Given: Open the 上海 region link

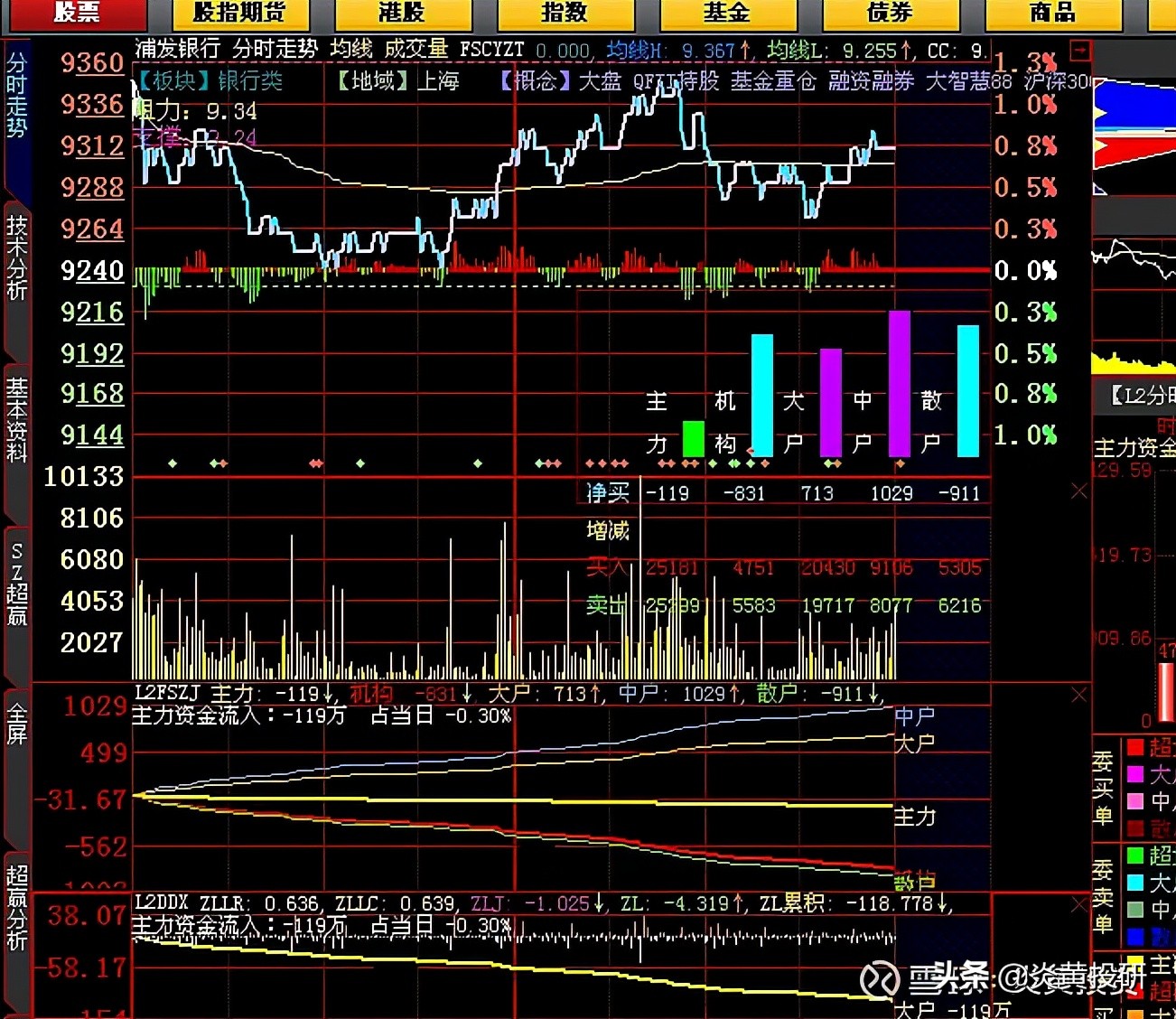Looking at the screenshot, I should point(438,81).
